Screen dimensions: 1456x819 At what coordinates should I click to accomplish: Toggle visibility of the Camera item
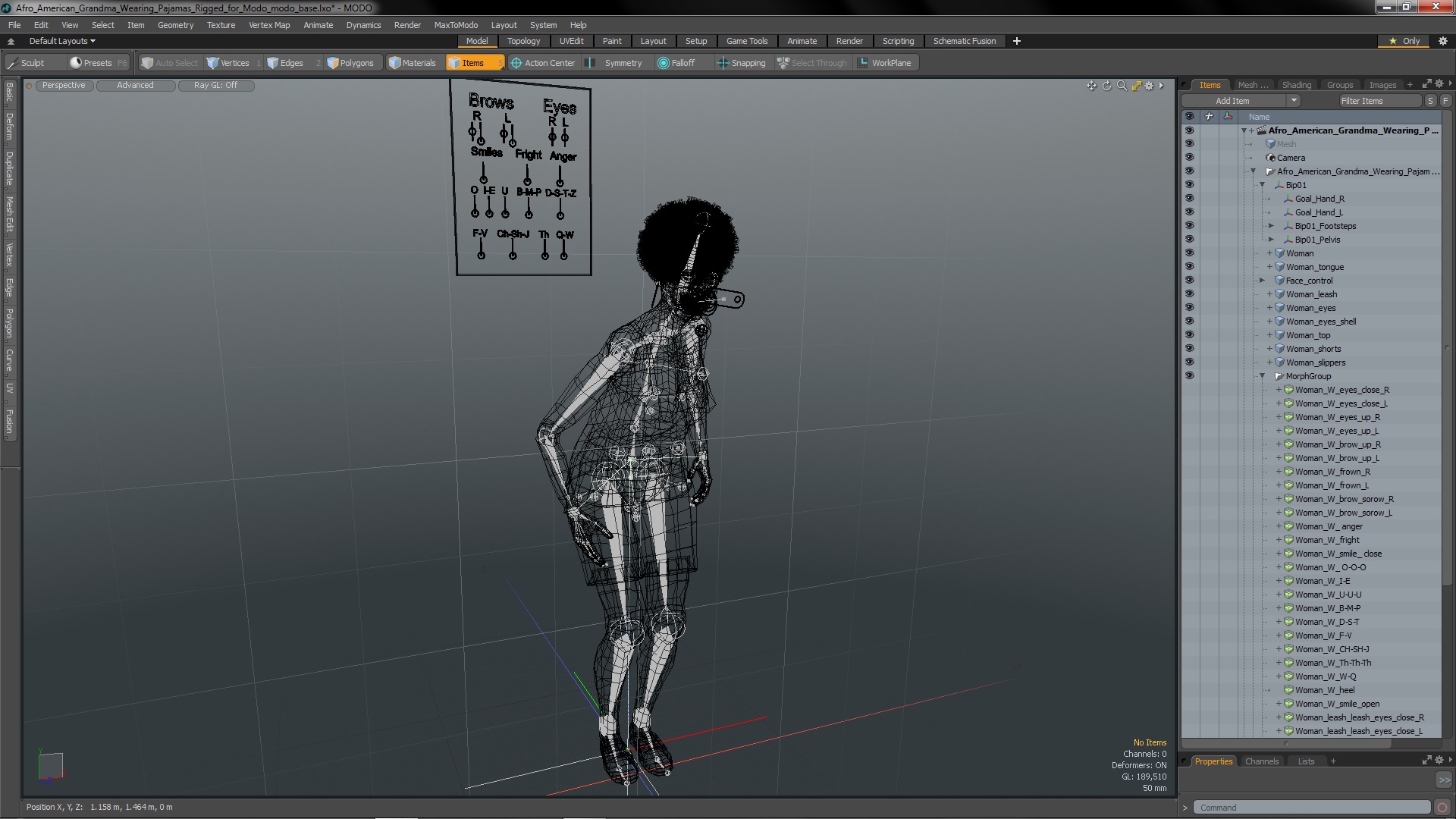coord(1188,158)
